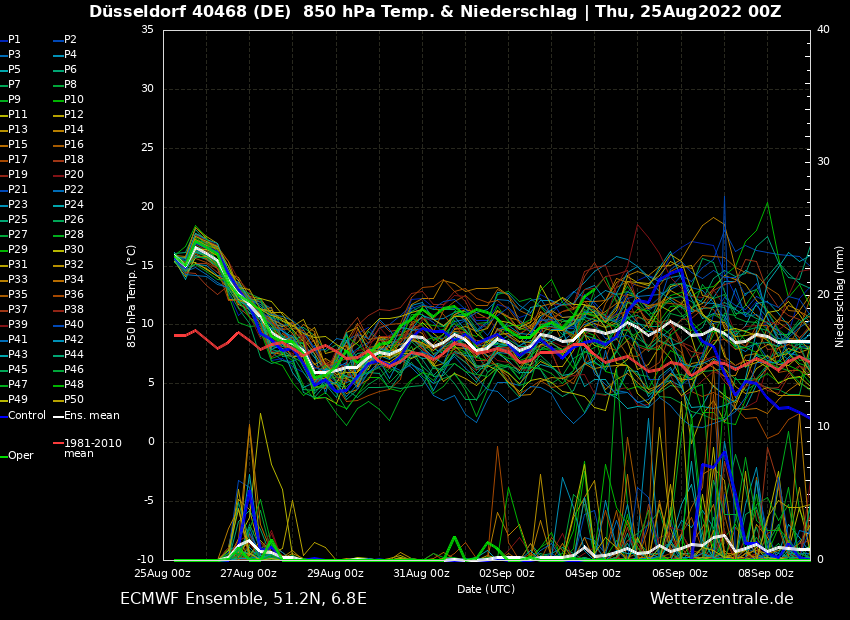Click the P18 legend label
Viewport: 850px width, 620px height.
click(x=74, y=159)
